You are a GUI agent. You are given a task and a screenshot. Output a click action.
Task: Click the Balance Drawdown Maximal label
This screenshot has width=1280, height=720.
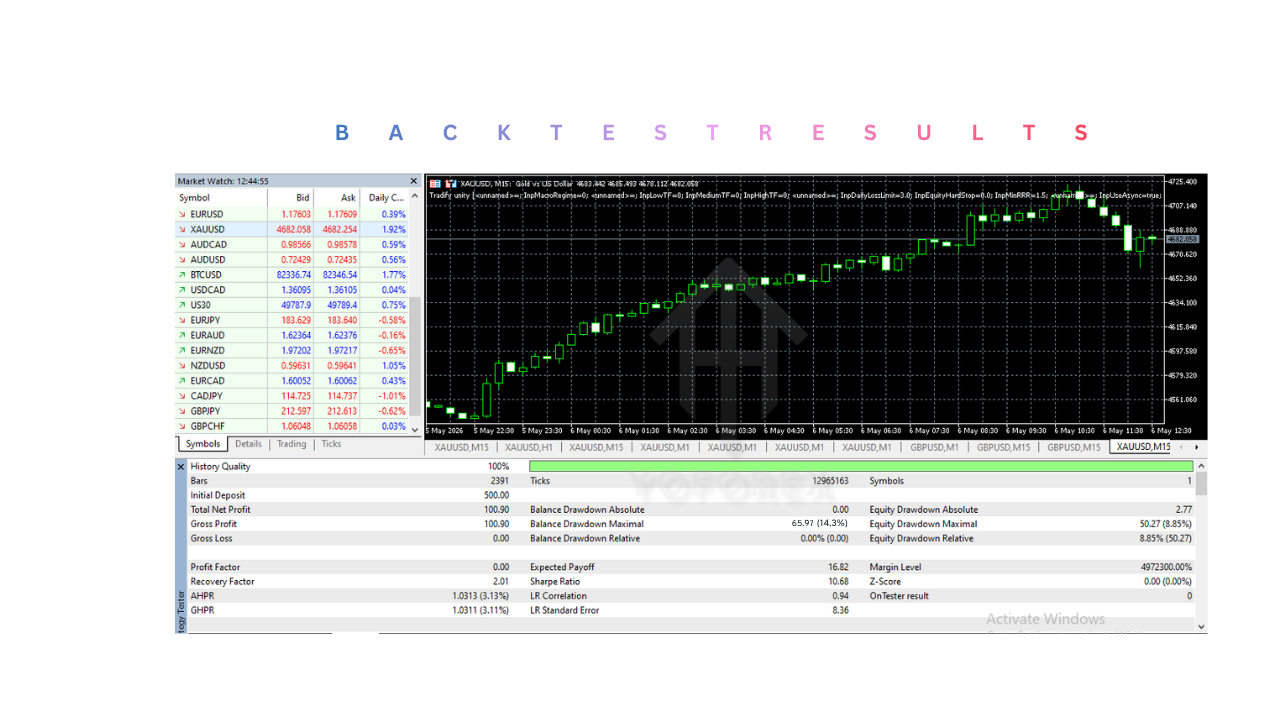(587, 524)
